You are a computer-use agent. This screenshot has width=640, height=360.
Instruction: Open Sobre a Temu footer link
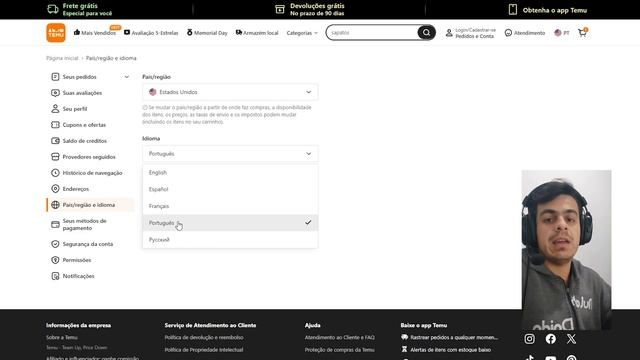62,337
